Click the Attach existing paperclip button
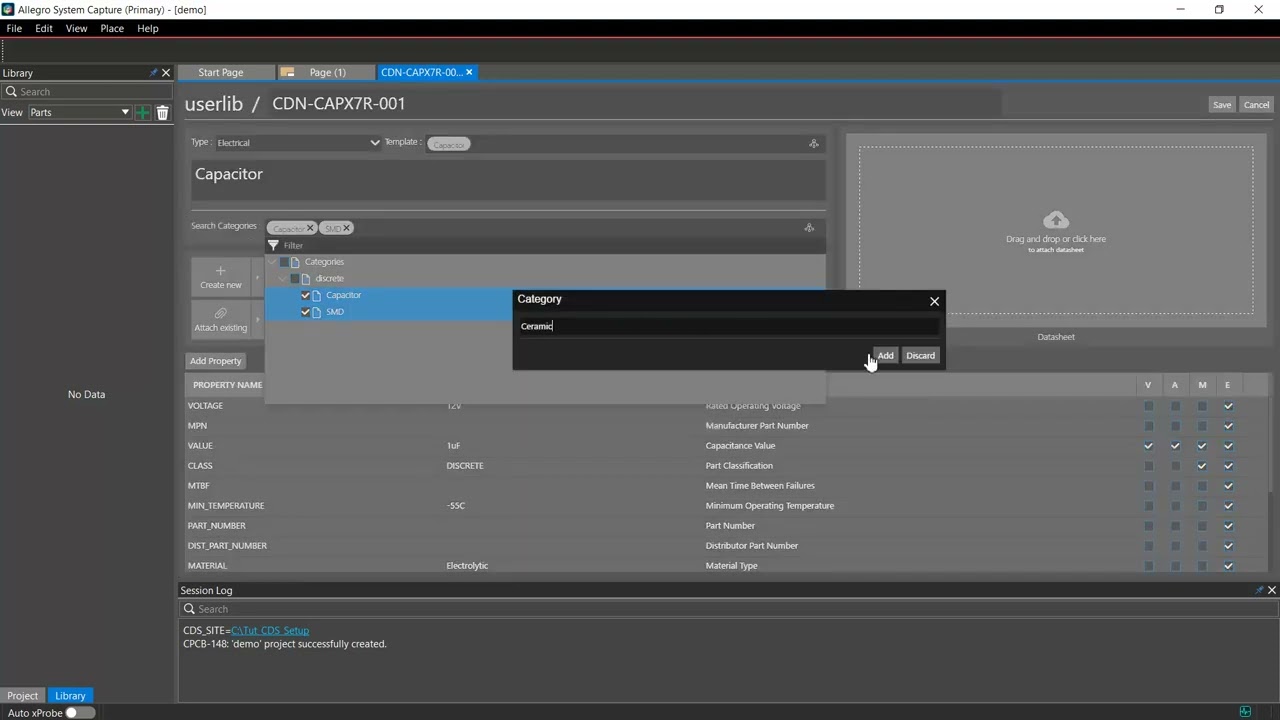This screenshot has width=1280, height=720. click(x=220, y=319)
